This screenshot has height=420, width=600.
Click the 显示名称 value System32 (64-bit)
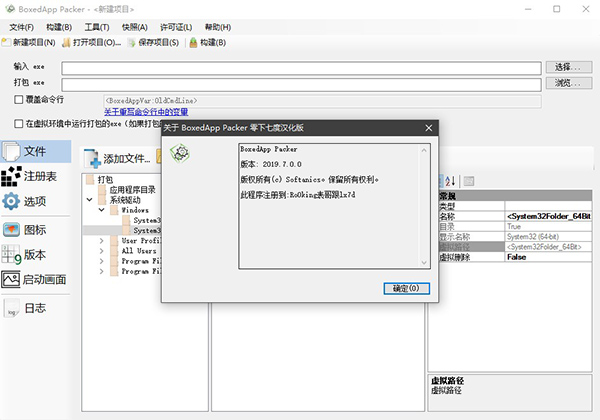548,236
